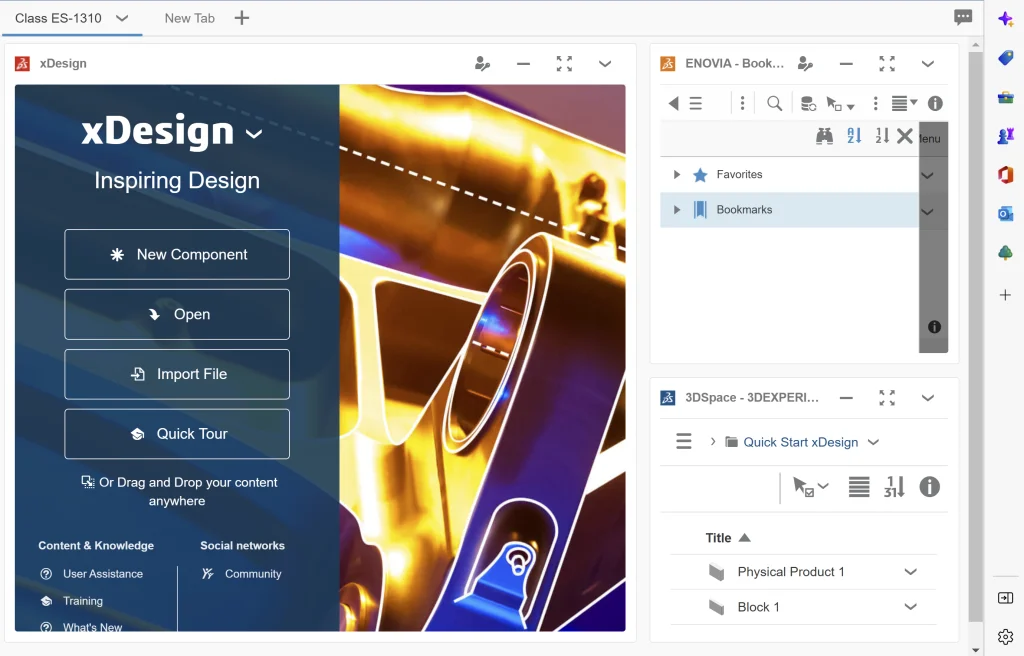Expand the Bookmarks tree item

[x=677, y=209]
